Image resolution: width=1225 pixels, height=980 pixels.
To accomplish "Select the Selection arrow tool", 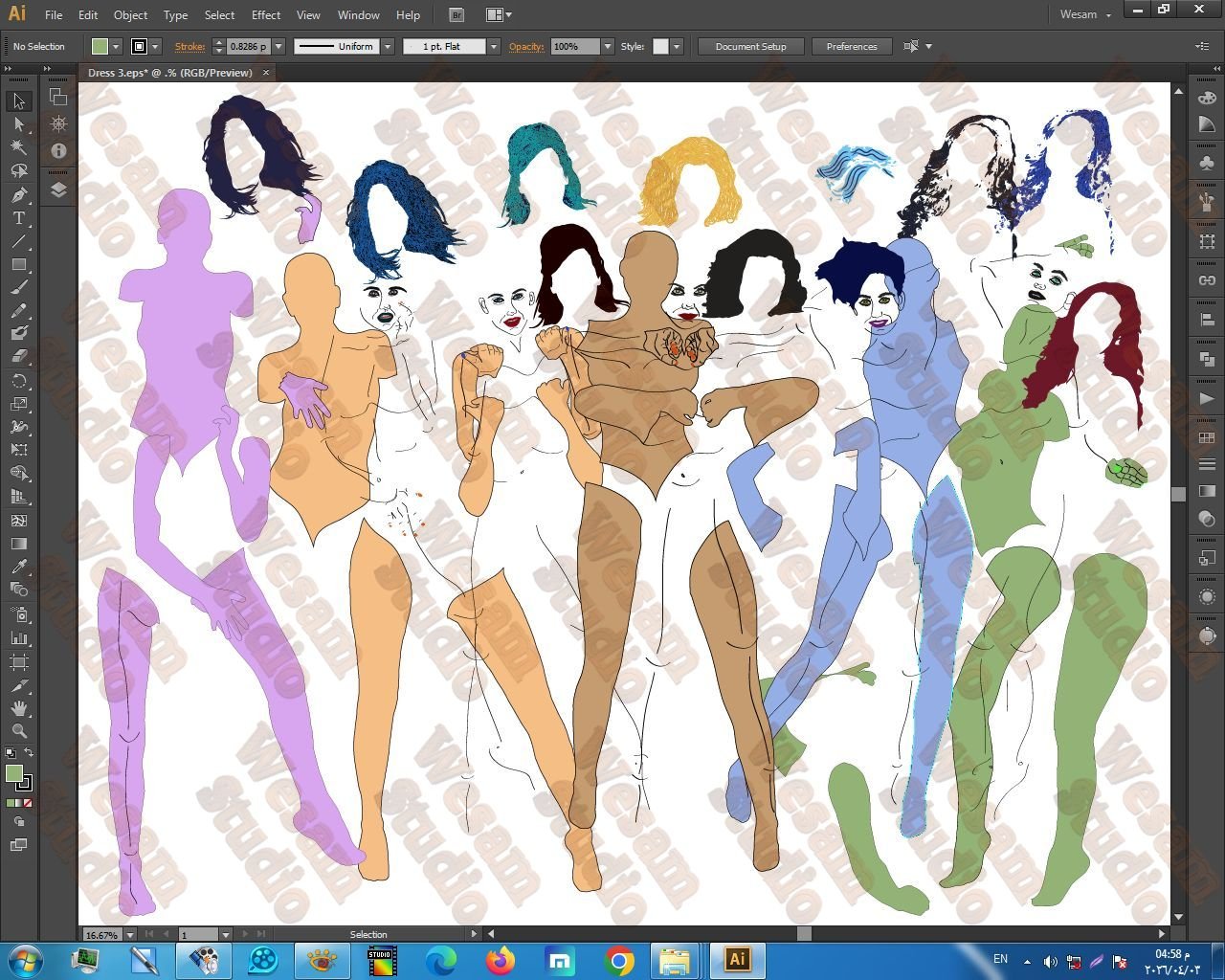I will tap(19, 101).
